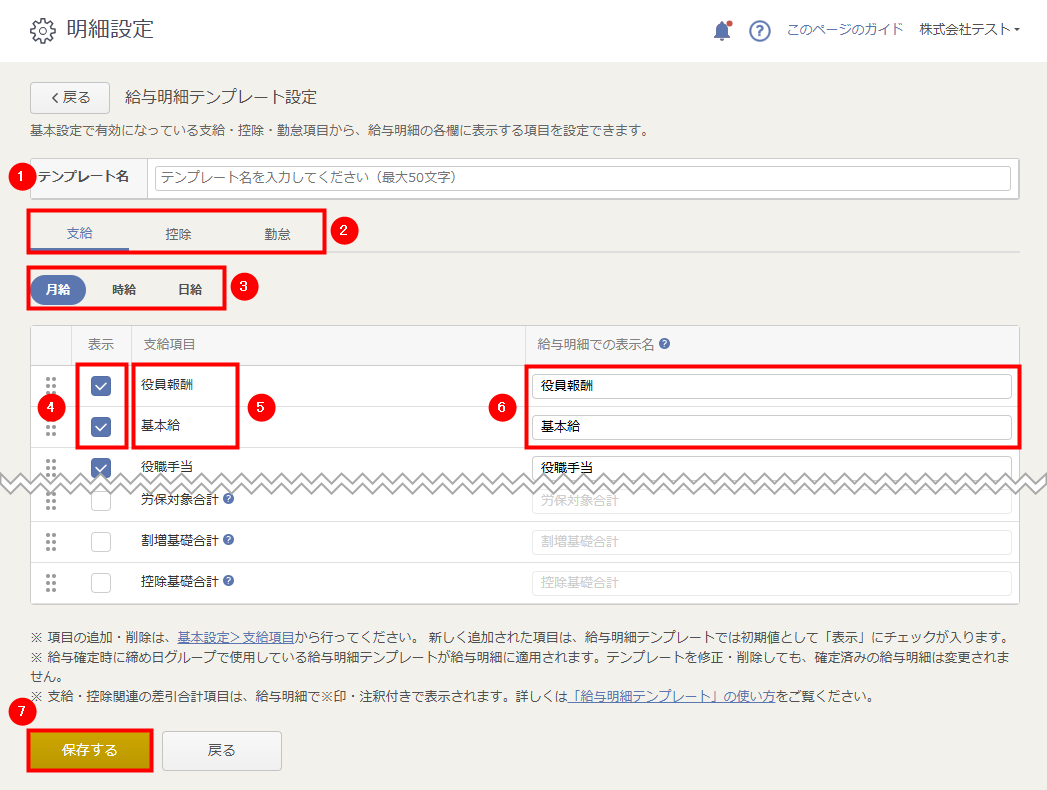
Task: Click the notification bell icon
Action: tap(722, 31)
